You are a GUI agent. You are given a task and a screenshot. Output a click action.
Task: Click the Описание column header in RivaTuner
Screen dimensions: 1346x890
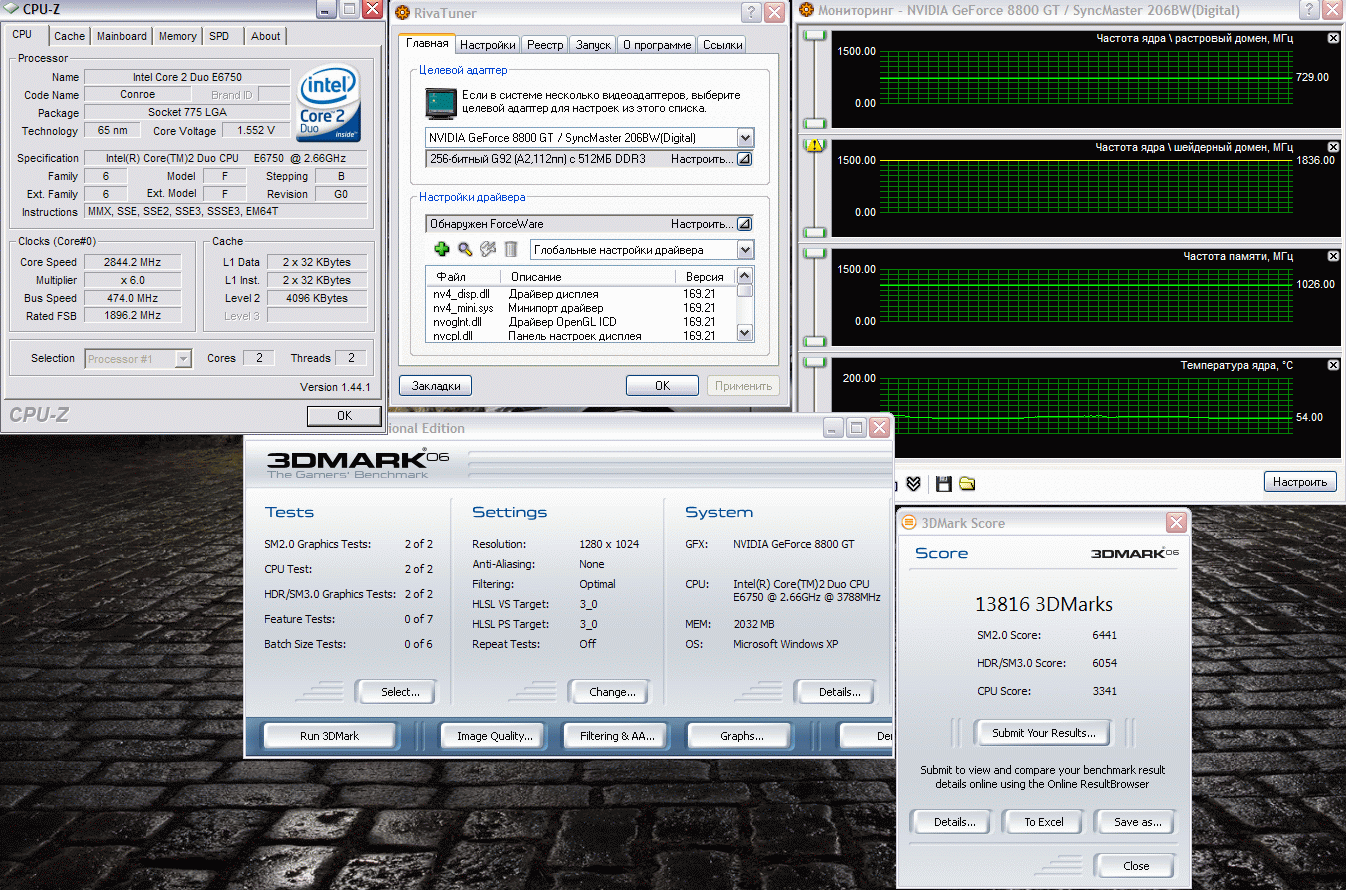coord(590,276)
